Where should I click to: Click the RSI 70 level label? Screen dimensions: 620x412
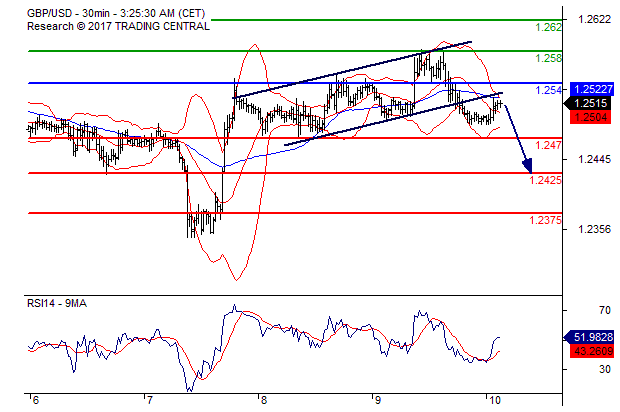tap(605, 311)
